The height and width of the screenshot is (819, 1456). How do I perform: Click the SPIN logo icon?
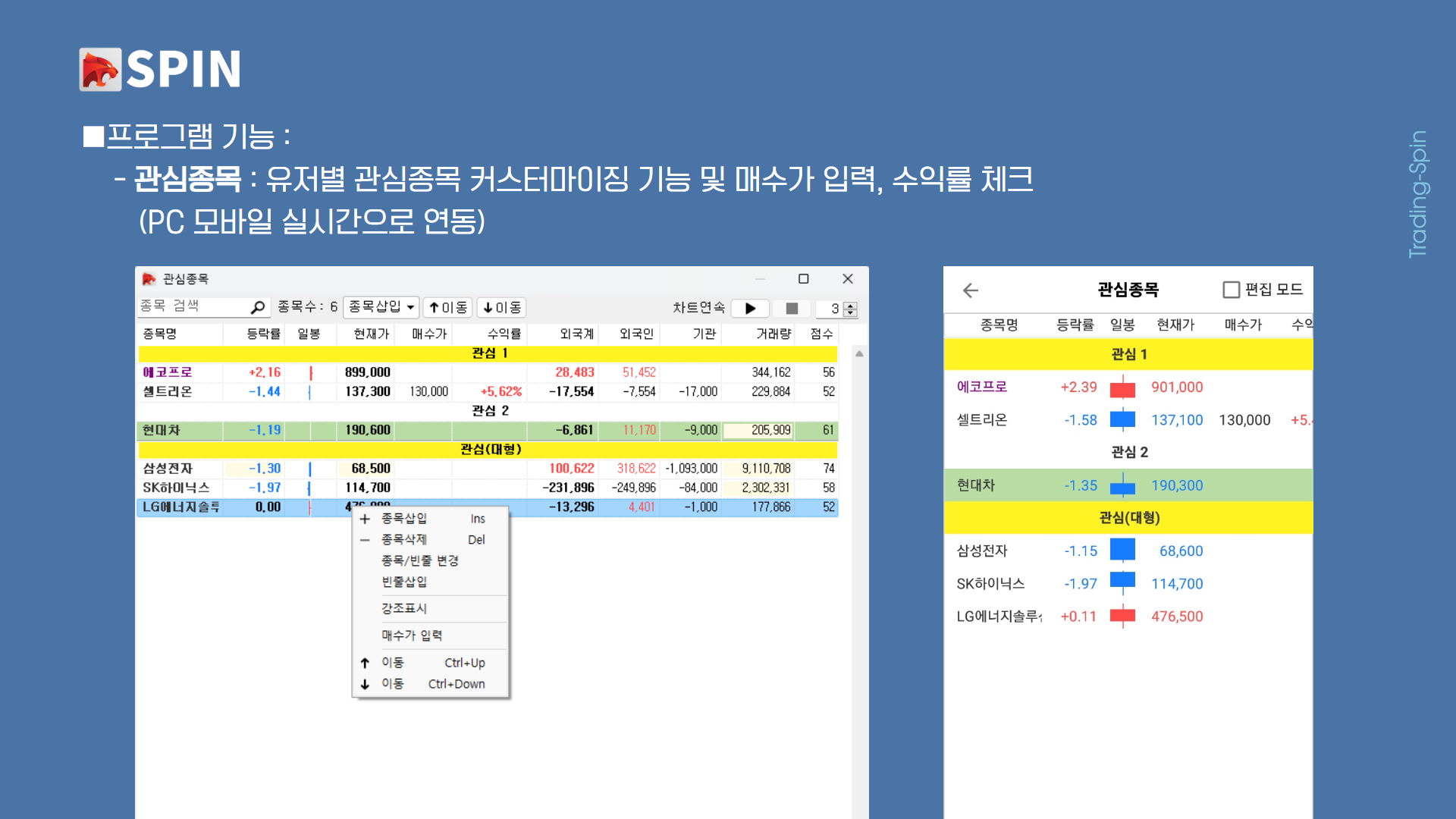[100, 69]
